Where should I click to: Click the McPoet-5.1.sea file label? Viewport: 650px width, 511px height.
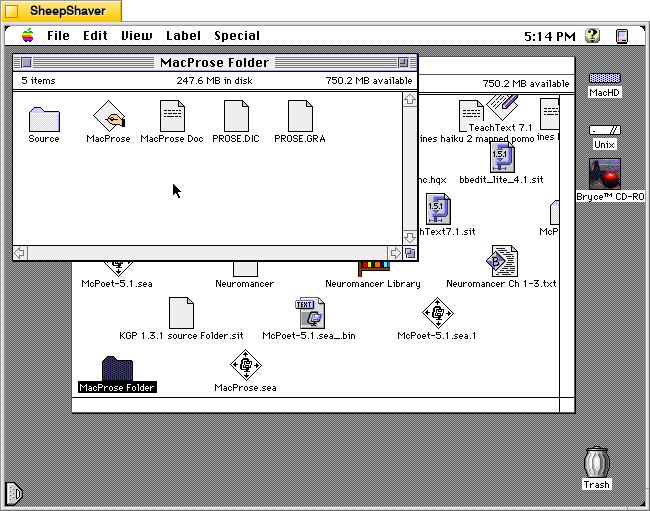117,284
